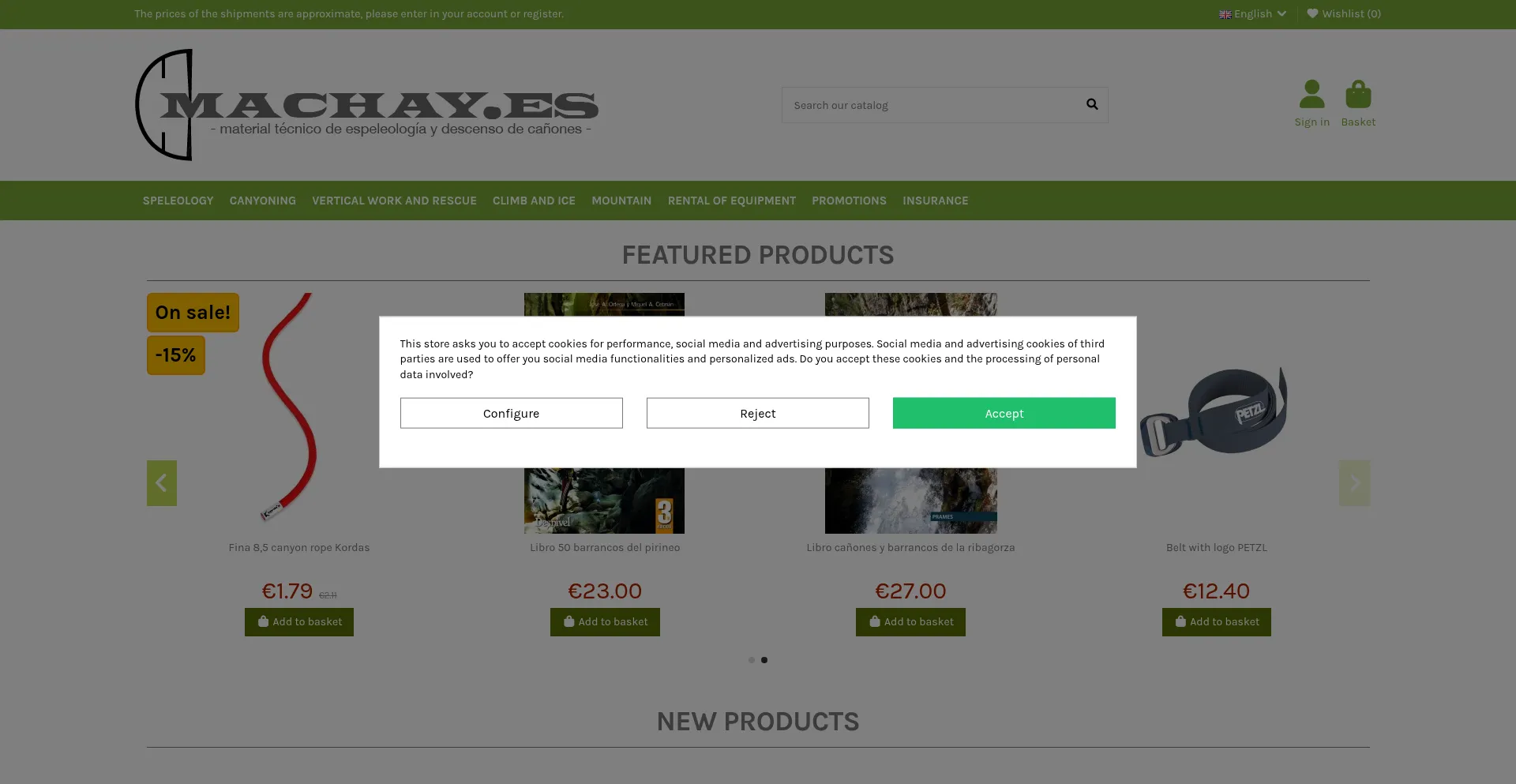Select the first carousel page dot

pos(752,660)
